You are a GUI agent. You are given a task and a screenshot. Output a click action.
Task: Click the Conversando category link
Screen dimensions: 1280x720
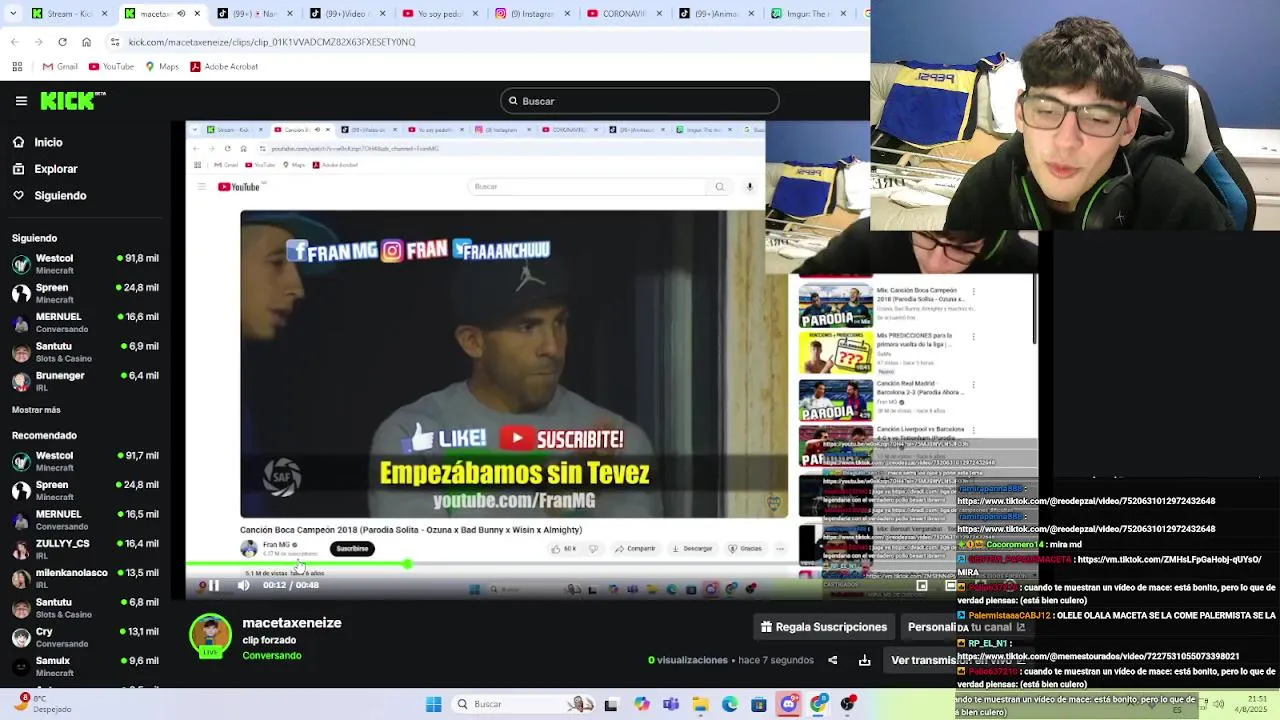click(x=272, y=656)
